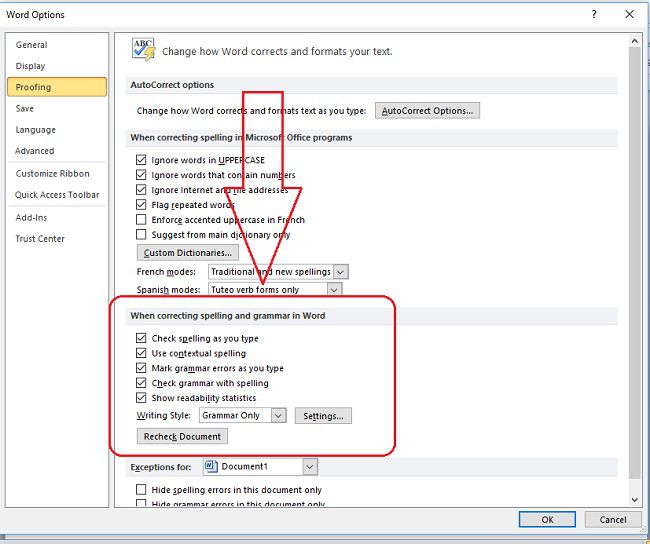This screenshot has width=650, height=544.
Task: Expand the Writing Style dropdown
Action: (279, 415)
